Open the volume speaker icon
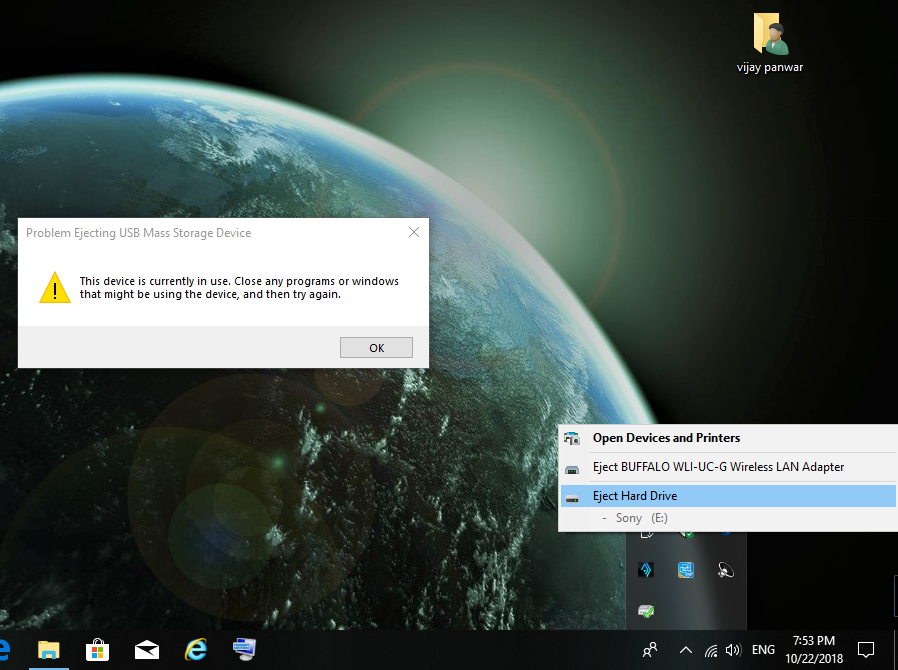The height and width of the screenshot is (670, 898). tap(734, 650)
